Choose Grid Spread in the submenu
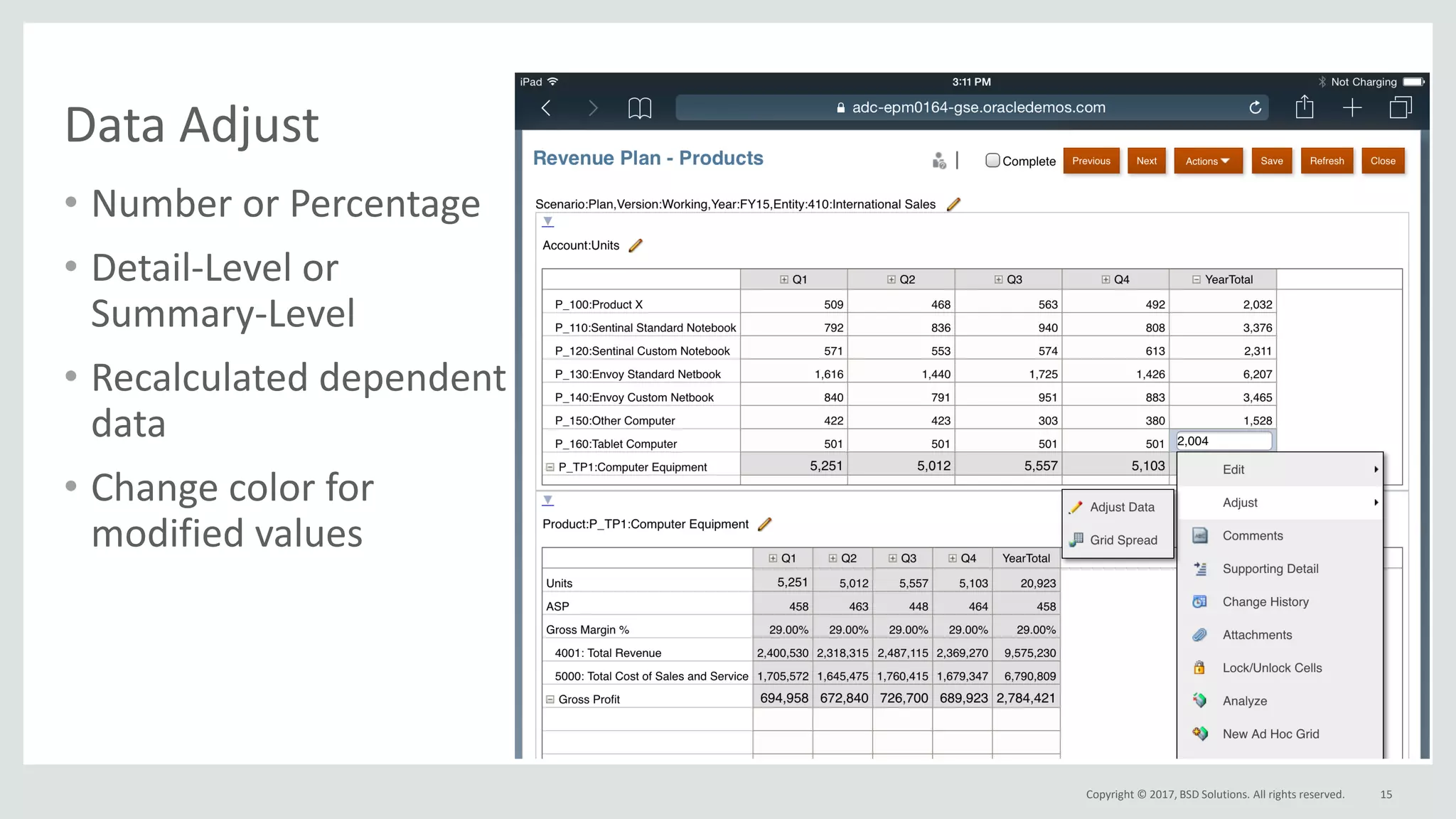Image resolution: width=1456 pixels, height=819 pixels. (x=1123, y=540)
